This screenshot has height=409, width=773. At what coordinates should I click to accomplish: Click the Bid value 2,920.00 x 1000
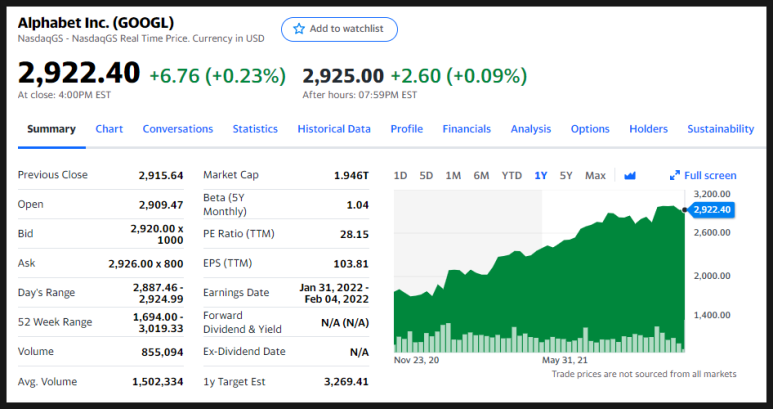(x=157, y=234)
